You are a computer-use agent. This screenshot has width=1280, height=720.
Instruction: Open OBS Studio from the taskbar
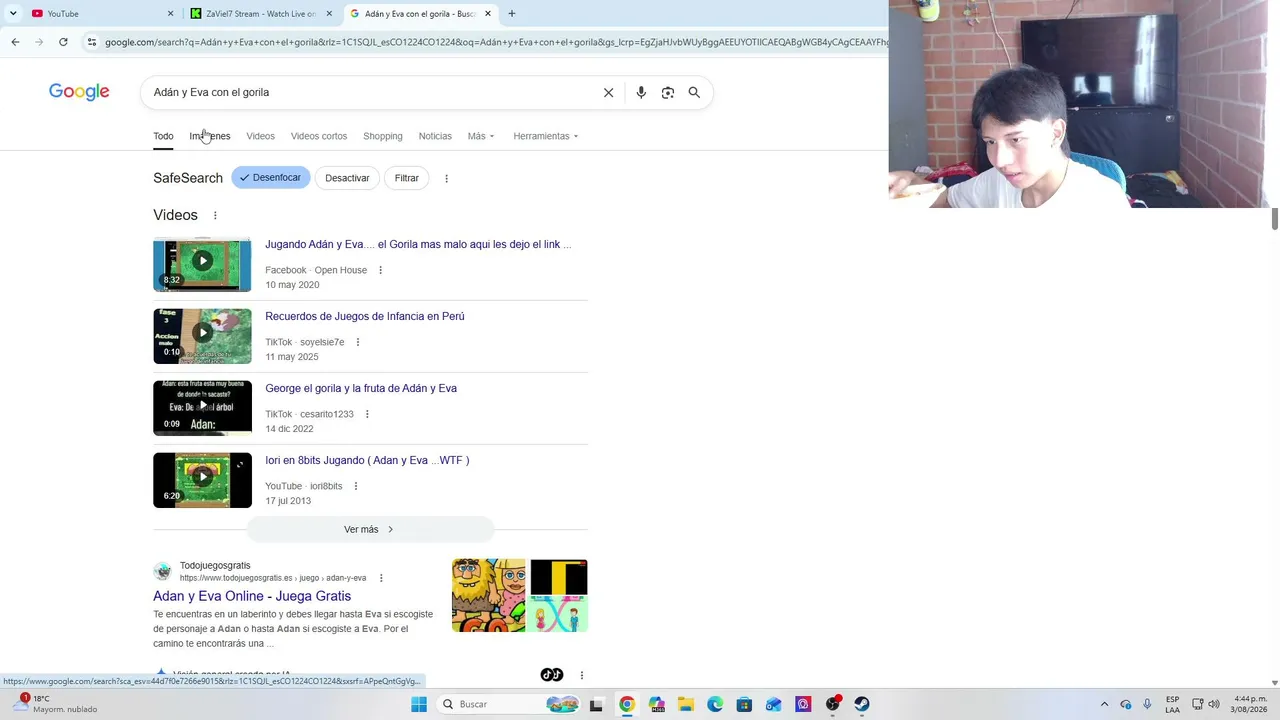(832, 704)
